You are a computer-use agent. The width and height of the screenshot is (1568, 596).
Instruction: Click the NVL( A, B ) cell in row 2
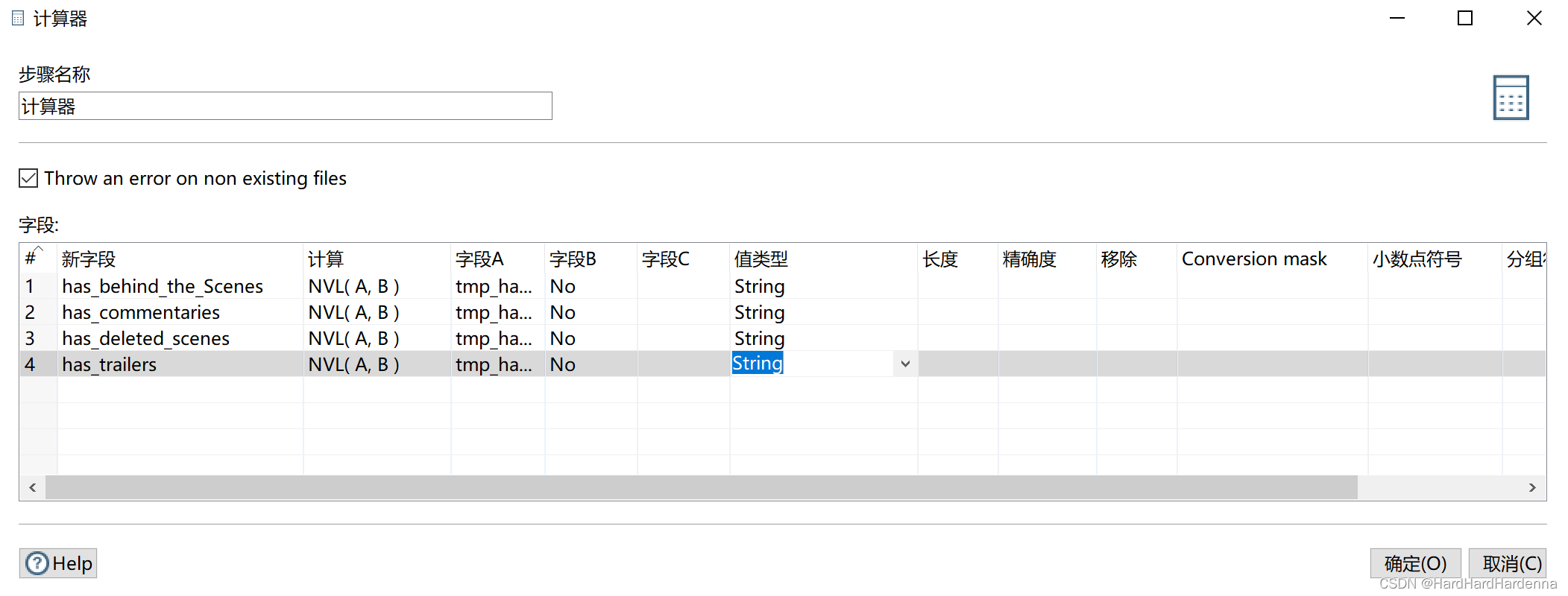377,312
